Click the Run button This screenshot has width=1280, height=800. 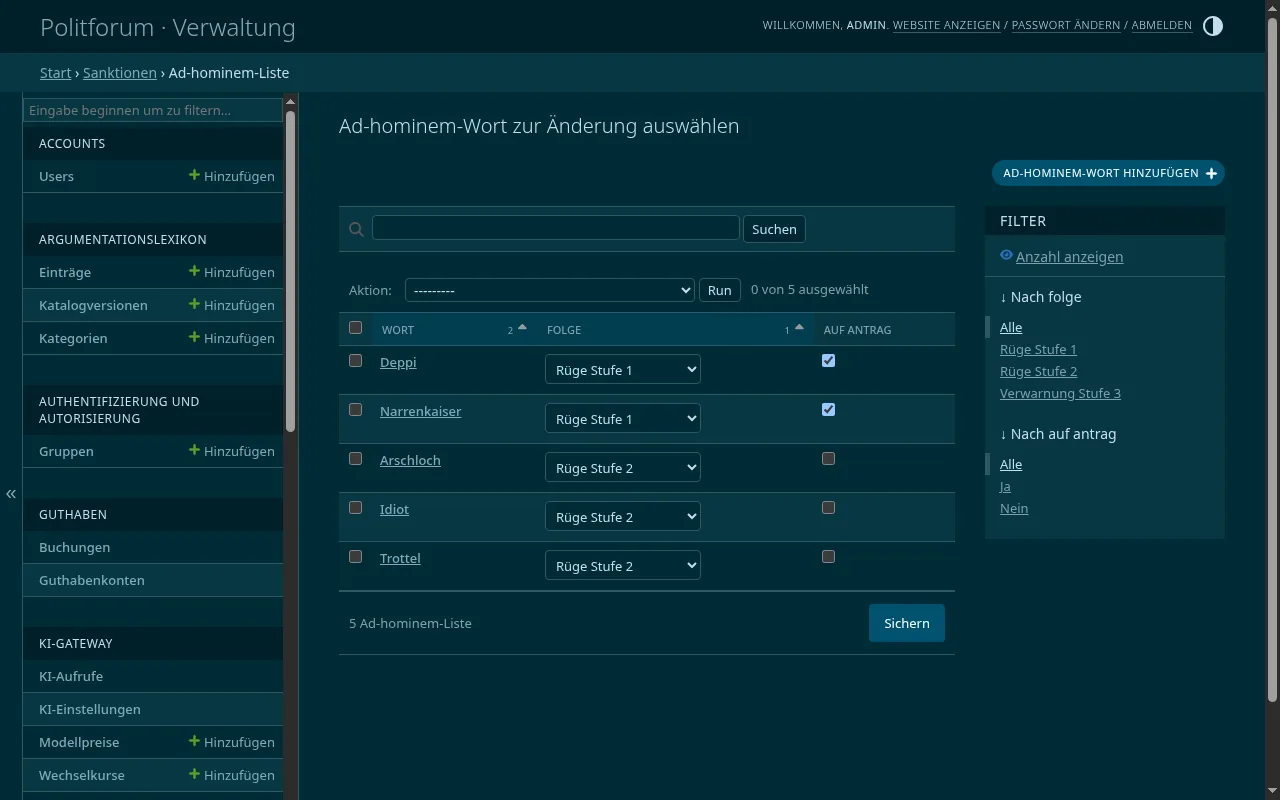[x=720, y=290]
